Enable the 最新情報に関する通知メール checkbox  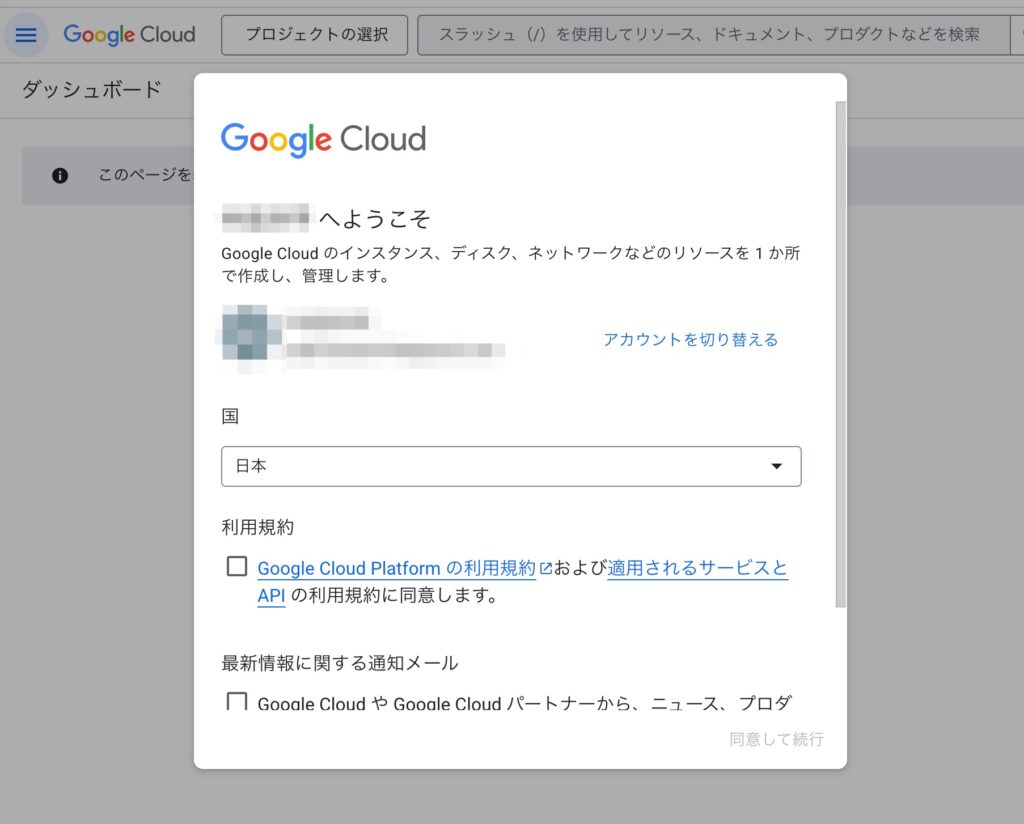point(237,701)
